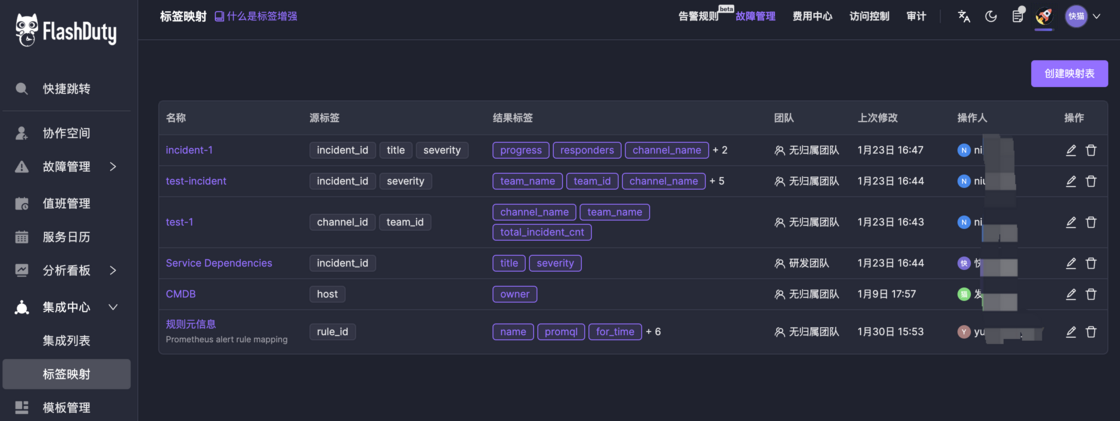The height and width of the screenshot is (421, 1120).
Task: Edit the test-1 mapping table
Action: tap(1071, 222)
